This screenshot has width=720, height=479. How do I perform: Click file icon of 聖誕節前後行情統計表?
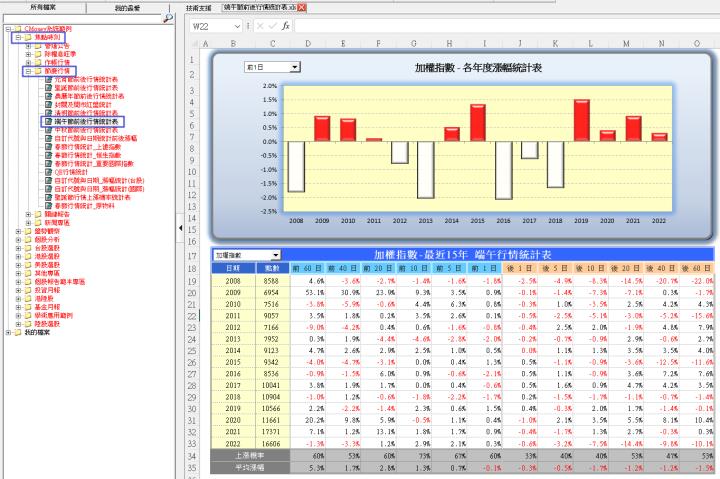(48, 88)
